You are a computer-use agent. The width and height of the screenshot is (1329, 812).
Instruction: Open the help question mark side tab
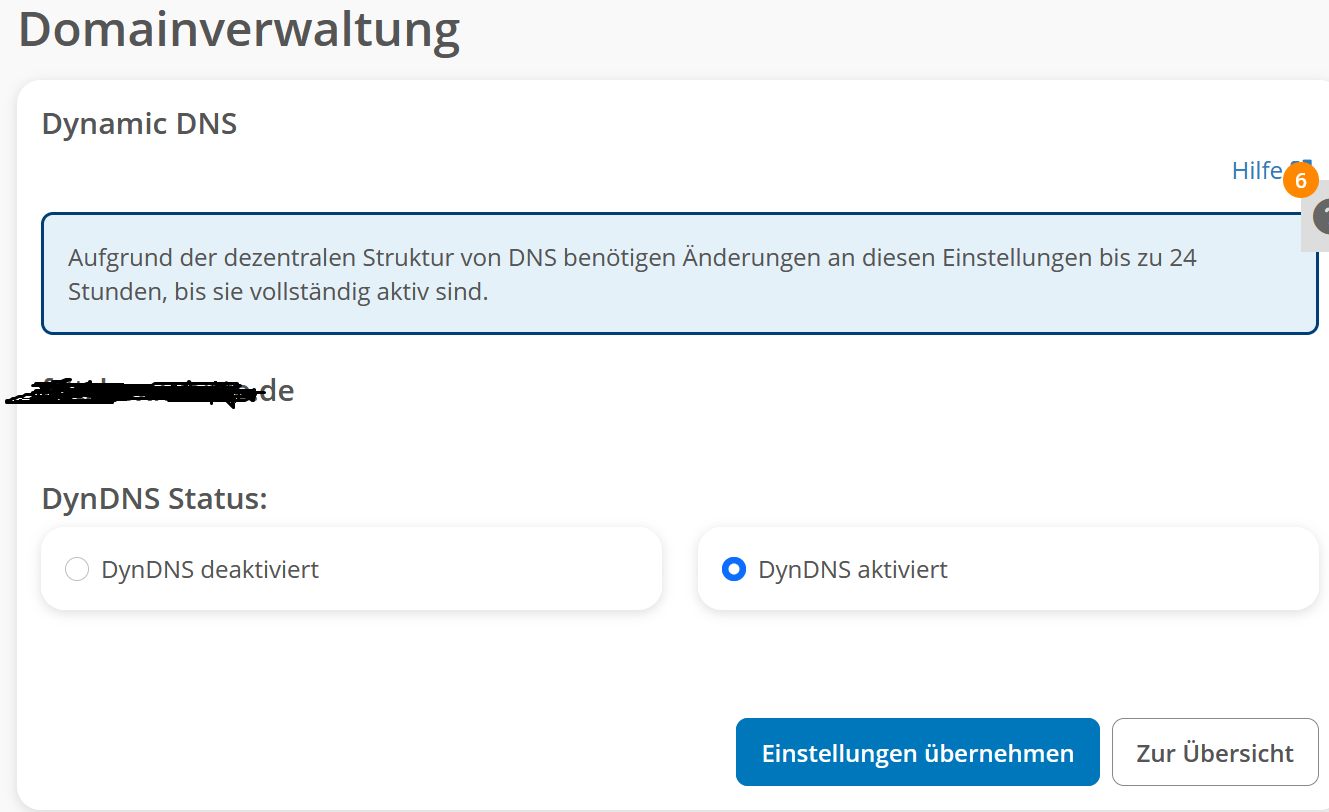click(x=1317, y=216)
